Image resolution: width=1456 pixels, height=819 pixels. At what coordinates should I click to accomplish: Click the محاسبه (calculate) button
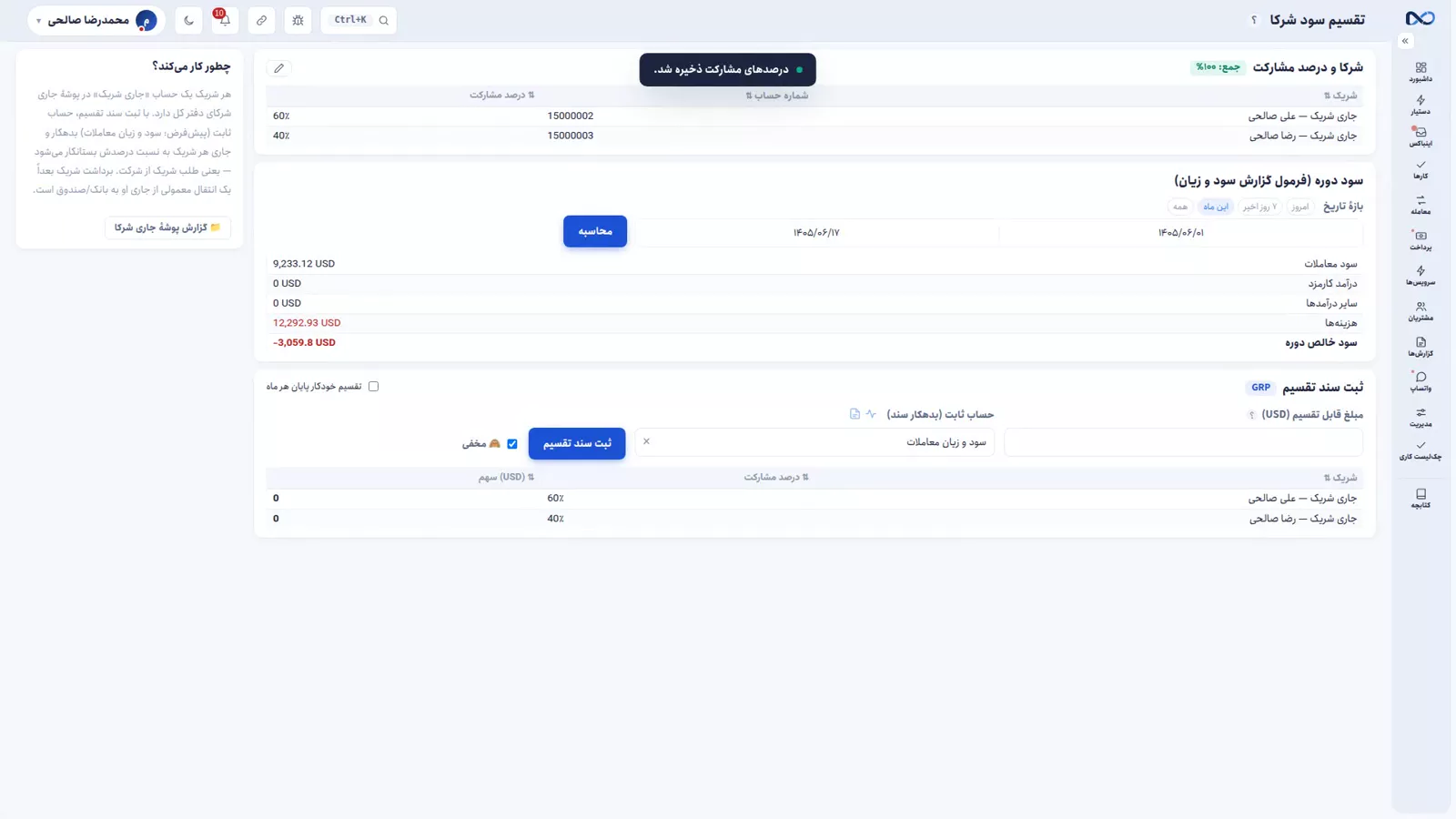coord(595,231)
